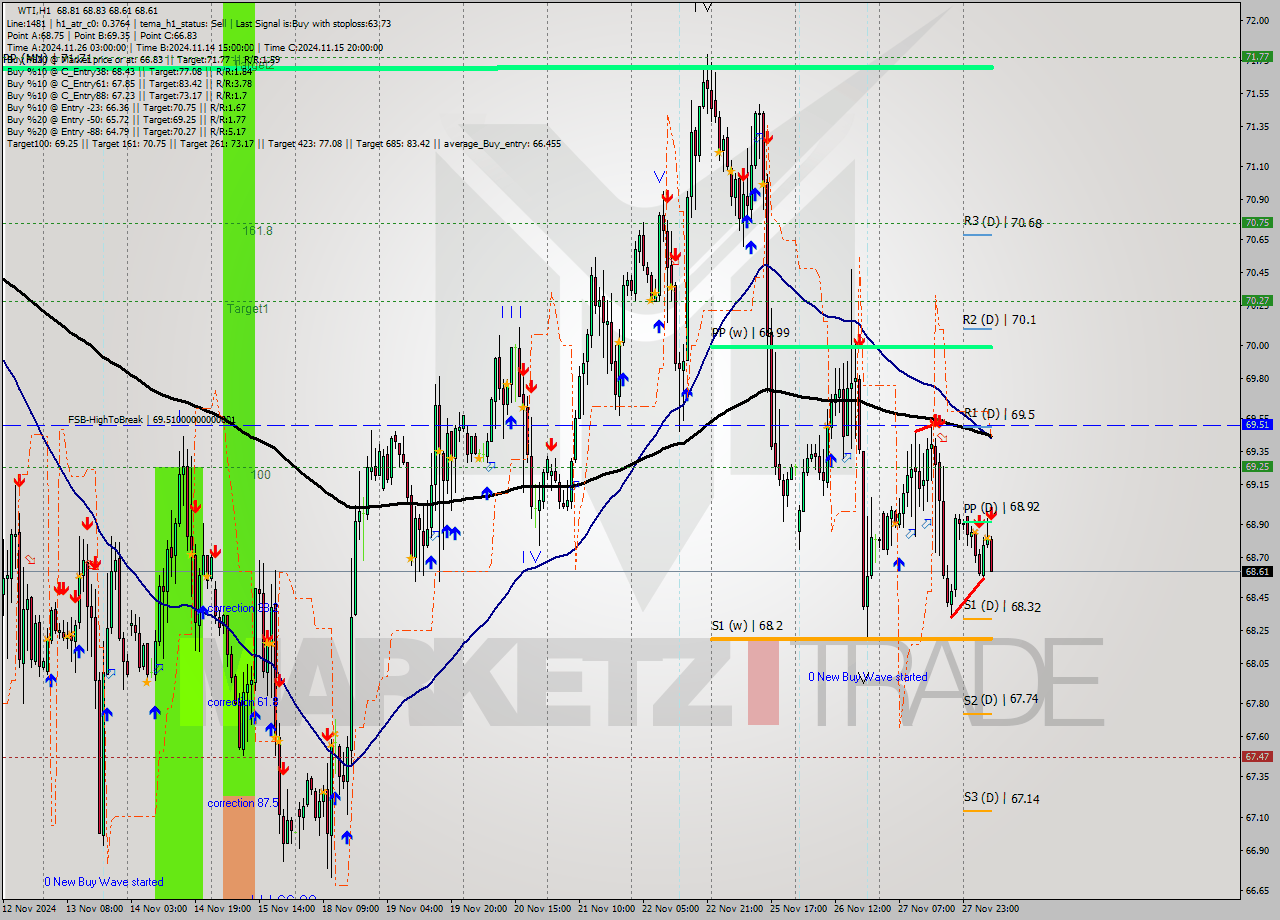Select the Buy %10 @ C_Entry38: 68.43 line
Image resolution: width=1280 pixels, height=920 pixels.
coord(128,71)
